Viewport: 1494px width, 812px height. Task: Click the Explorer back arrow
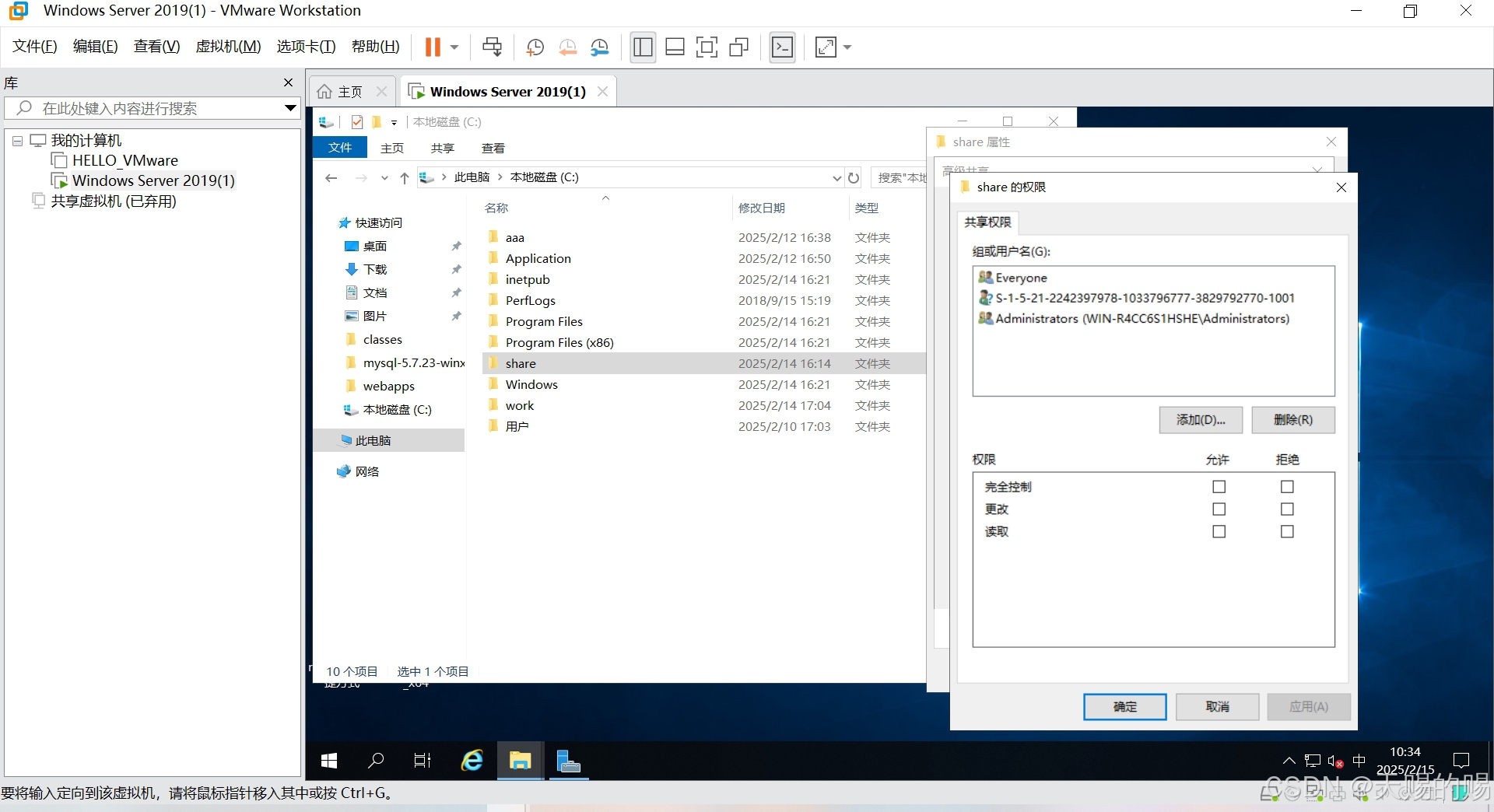[331, 178]
